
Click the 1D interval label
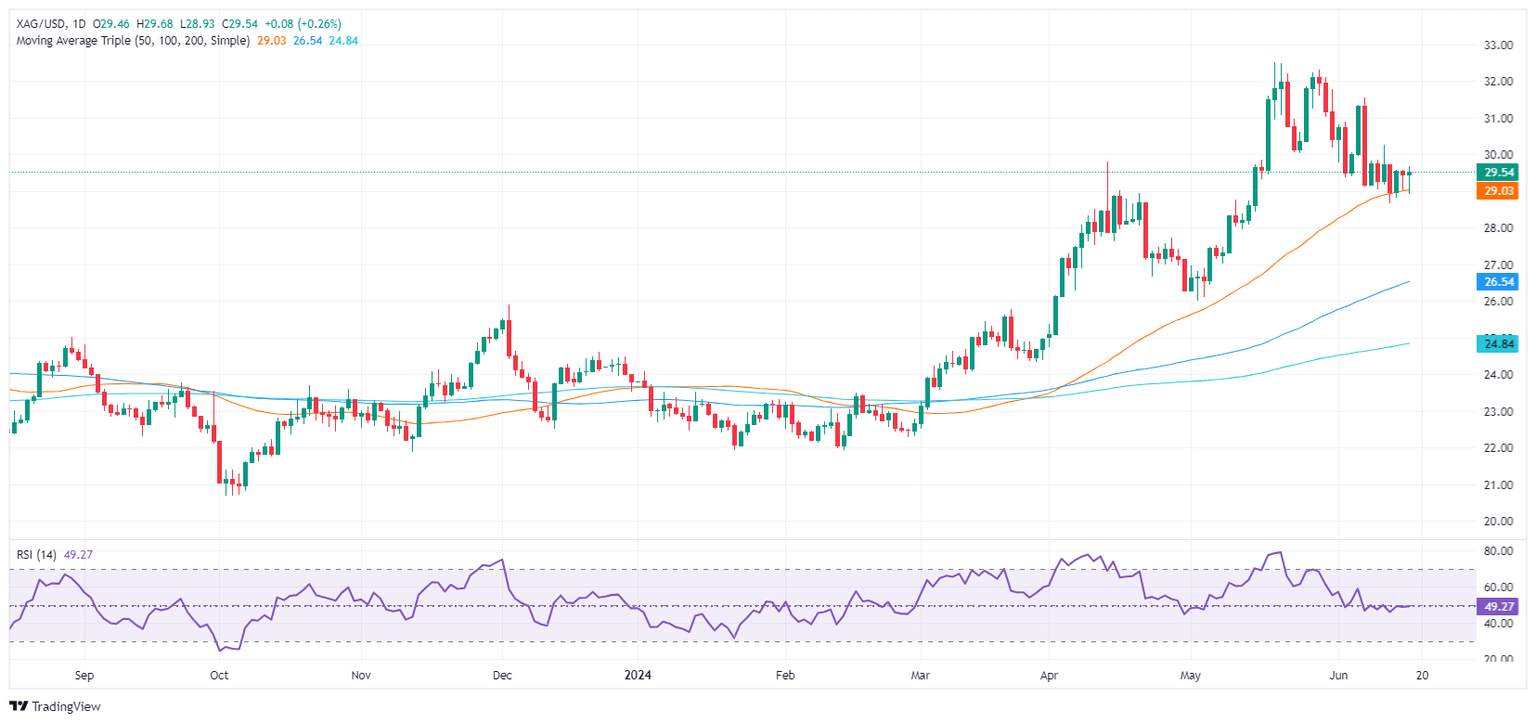coord(79,24)
